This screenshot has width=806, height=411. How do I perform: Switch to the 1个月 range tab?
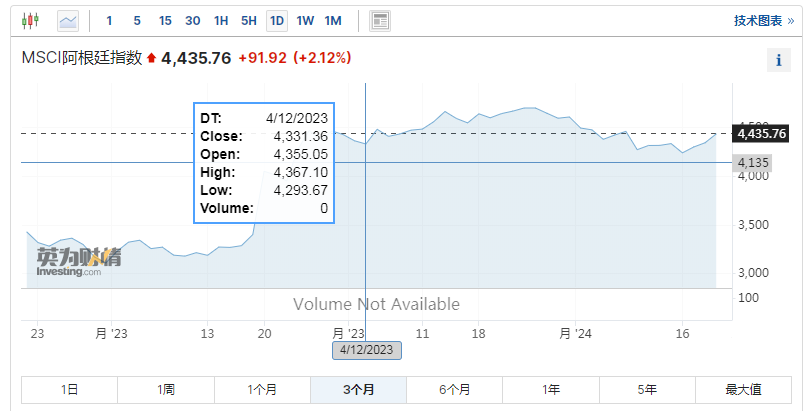tap(262, 390)
